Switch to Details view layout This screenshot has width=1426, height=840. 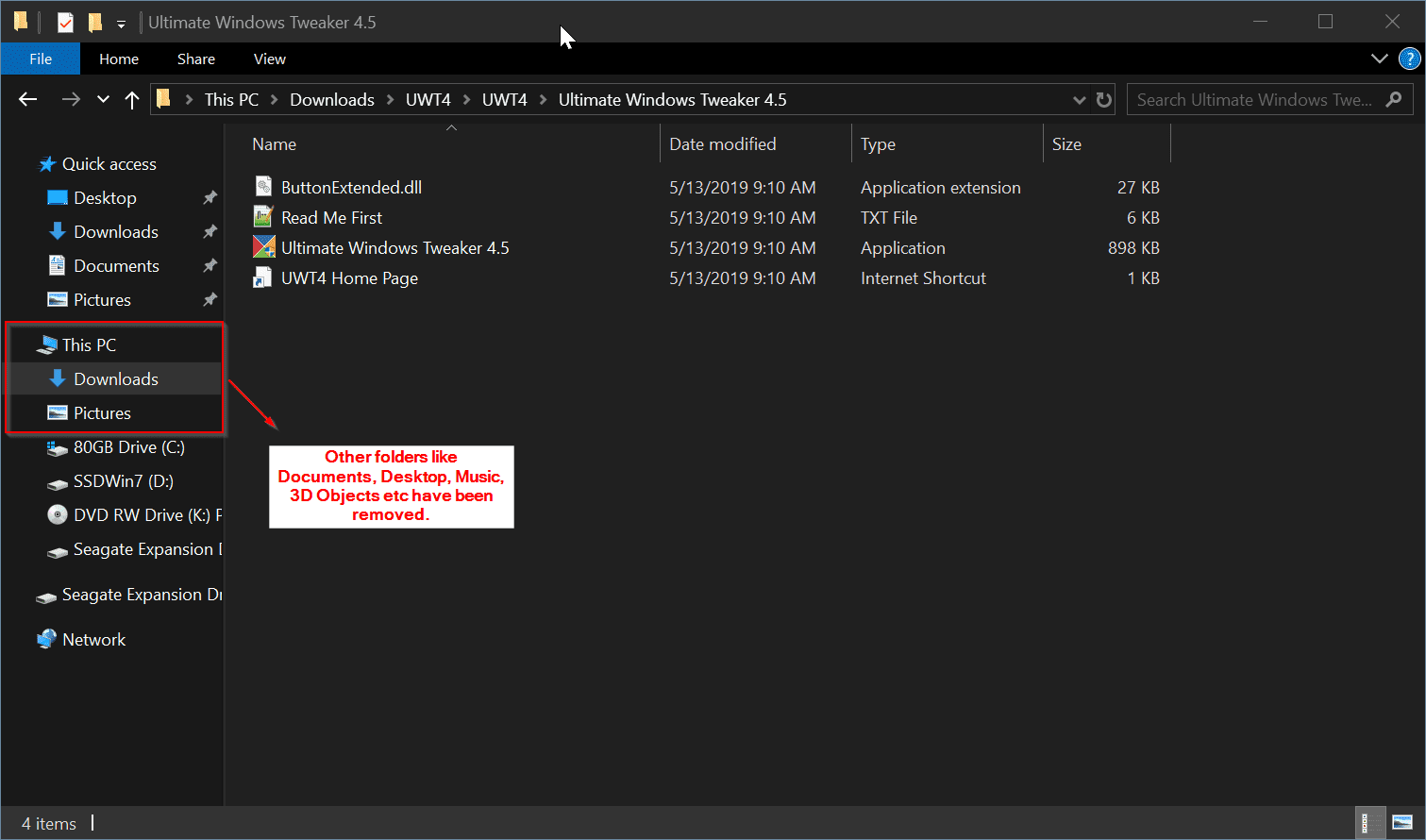[1366, 823]
